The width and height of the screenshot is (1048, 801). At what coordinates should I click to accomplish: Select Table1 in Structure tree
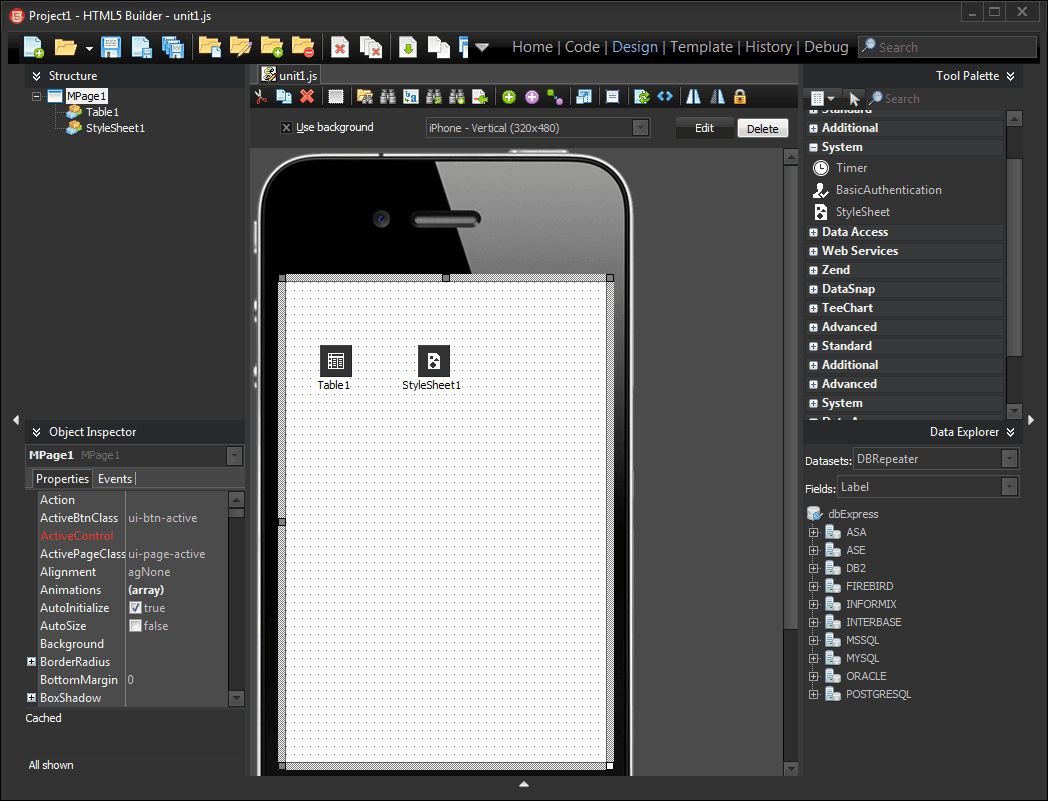point(102,112)
